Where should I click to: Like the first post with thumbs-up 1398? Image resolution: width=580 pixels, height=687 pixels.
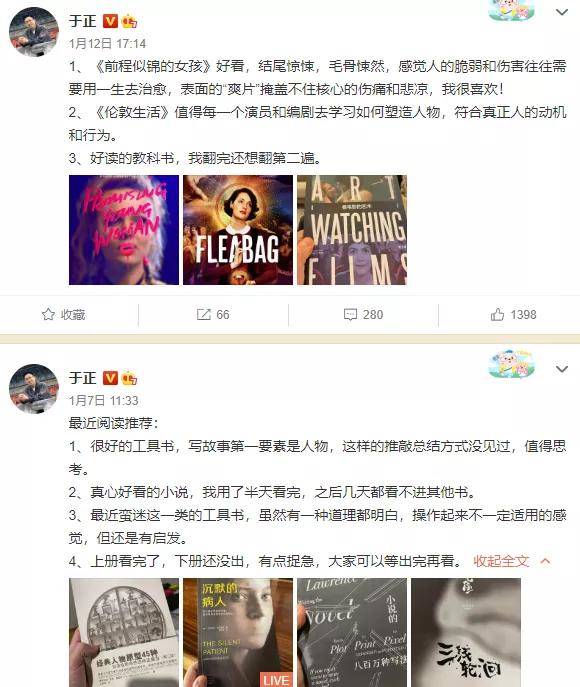point(497,314)
